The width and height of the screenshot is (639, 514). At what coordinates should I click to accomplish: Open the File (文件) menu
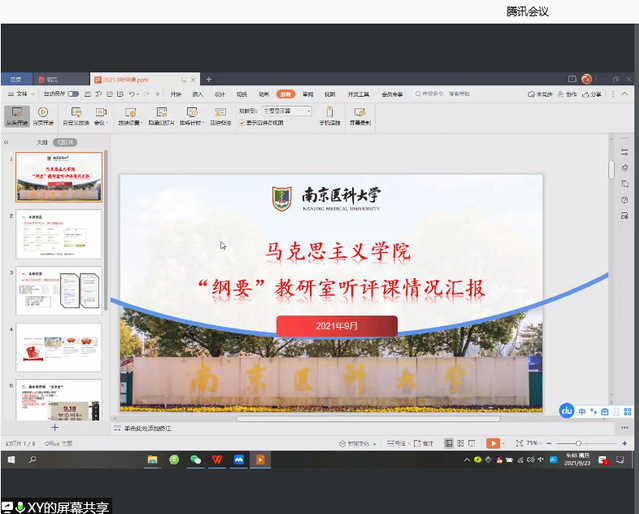22,94
